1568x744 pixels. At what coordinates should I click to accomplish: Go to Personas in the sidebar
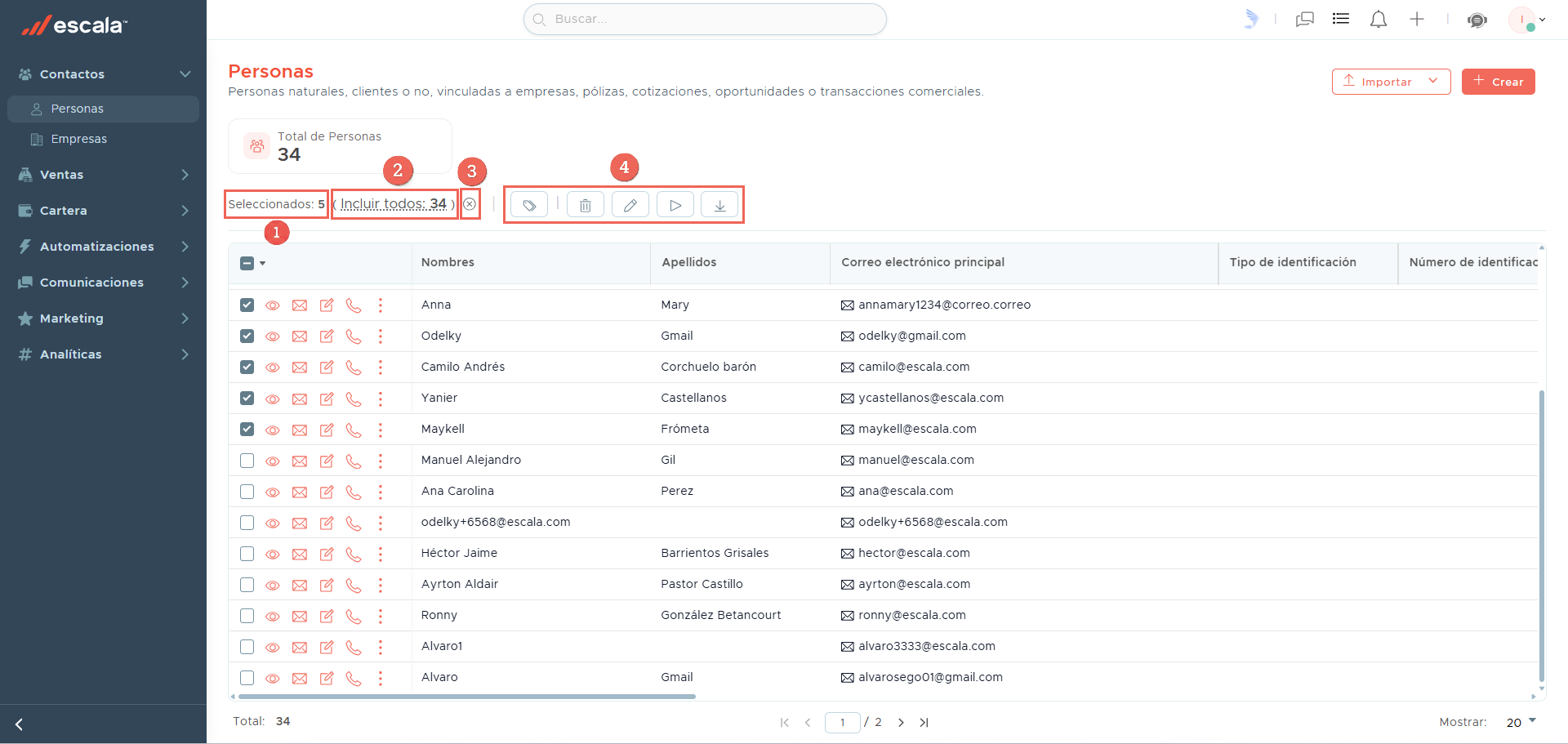point(103,109)
